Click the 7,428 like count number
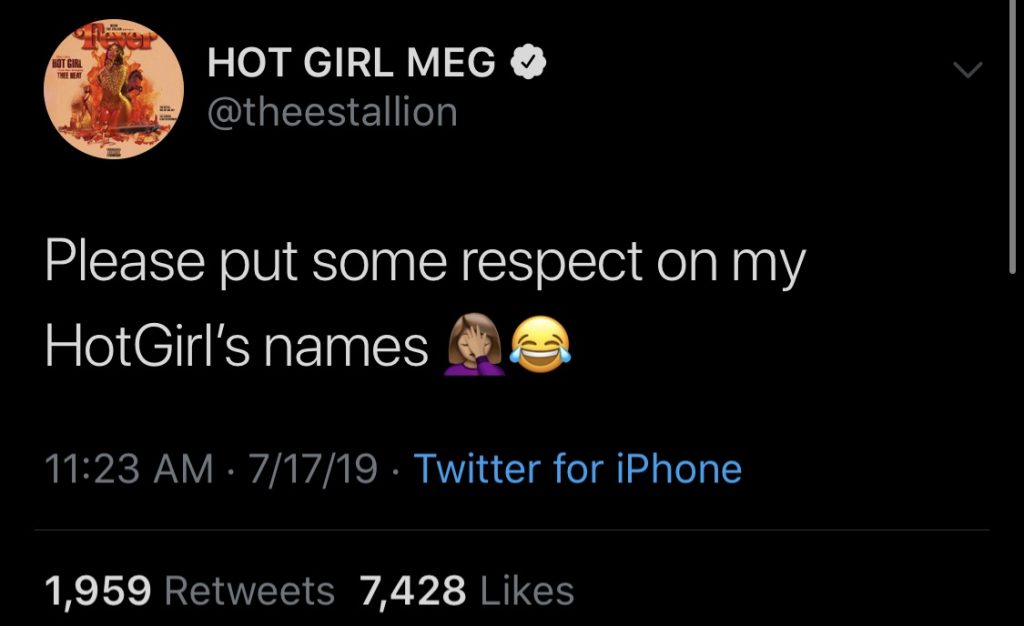The height and width of the screenshot is (626, 1024). pyautogui.click(x=413, y=591)
